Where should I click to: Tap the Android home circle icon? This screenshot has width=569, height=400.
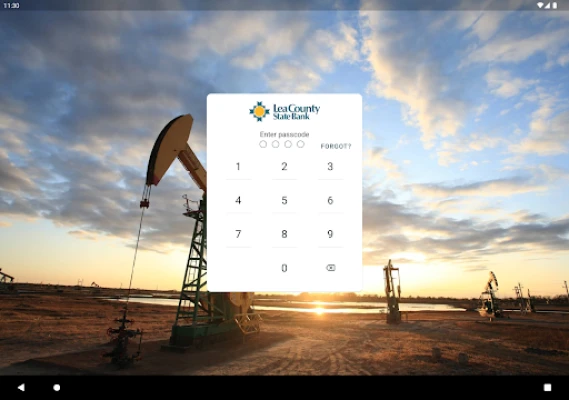pos(57,388)
